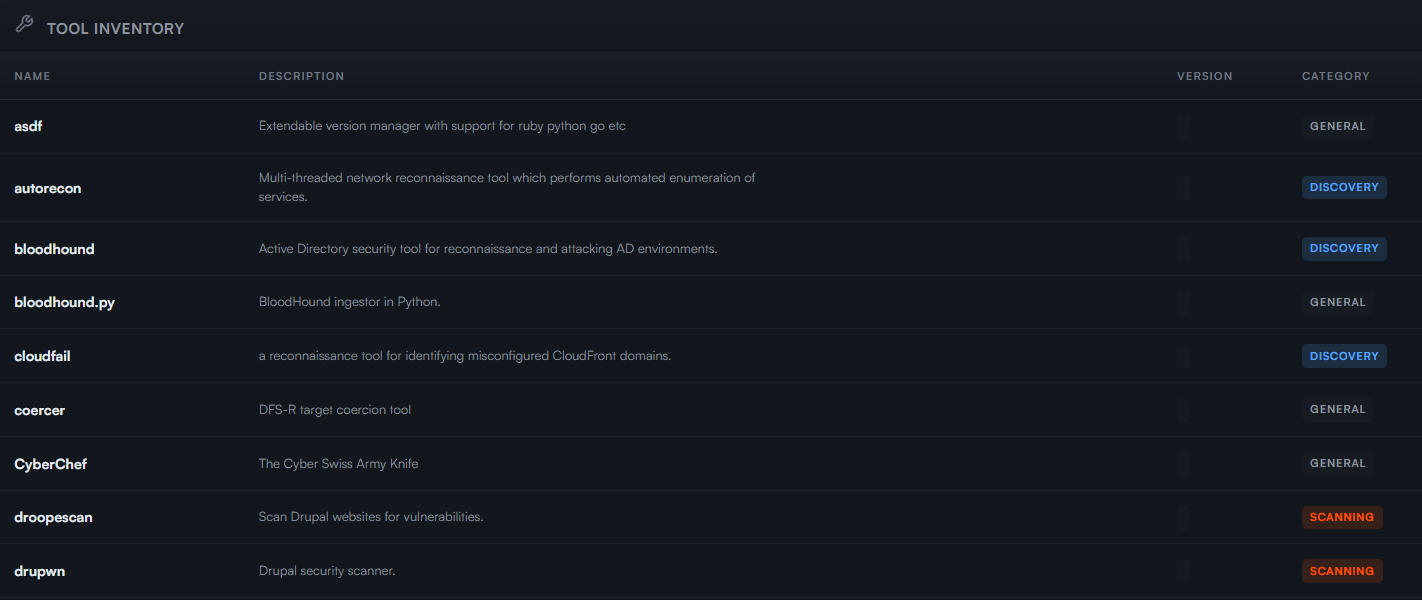Click the 'Extendable version manager' description

pyautogui.click(x=442, y=126)
